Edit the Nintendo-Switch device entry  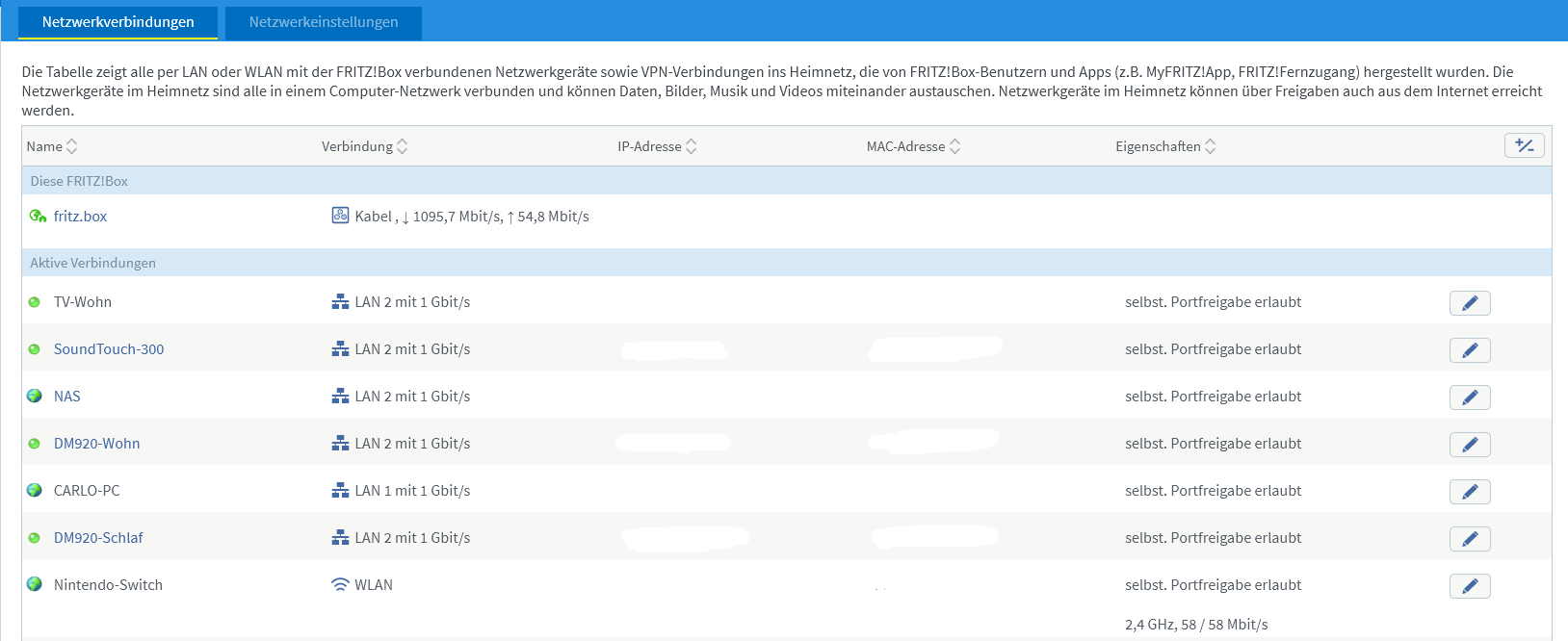[x=1470, y=586]
